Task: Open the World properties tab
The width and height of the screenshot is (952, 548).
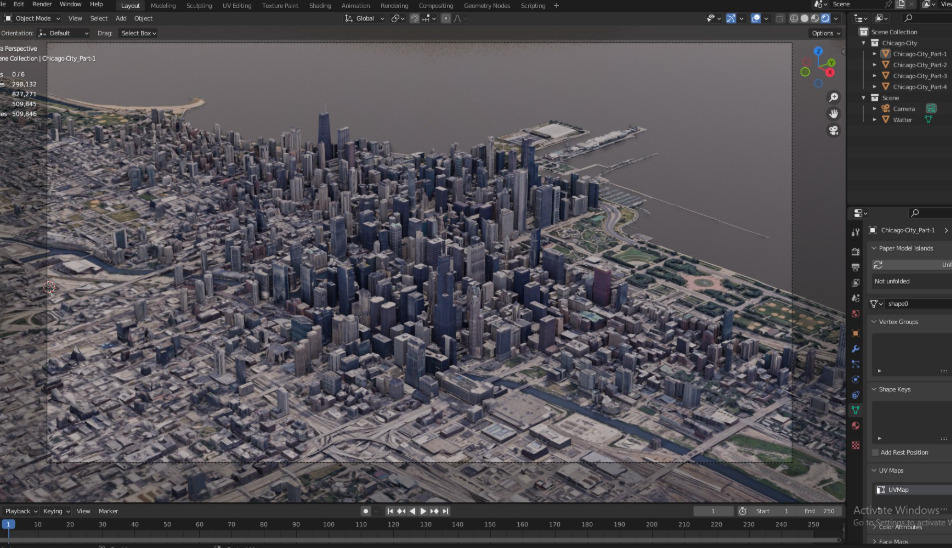Action: 855,314
